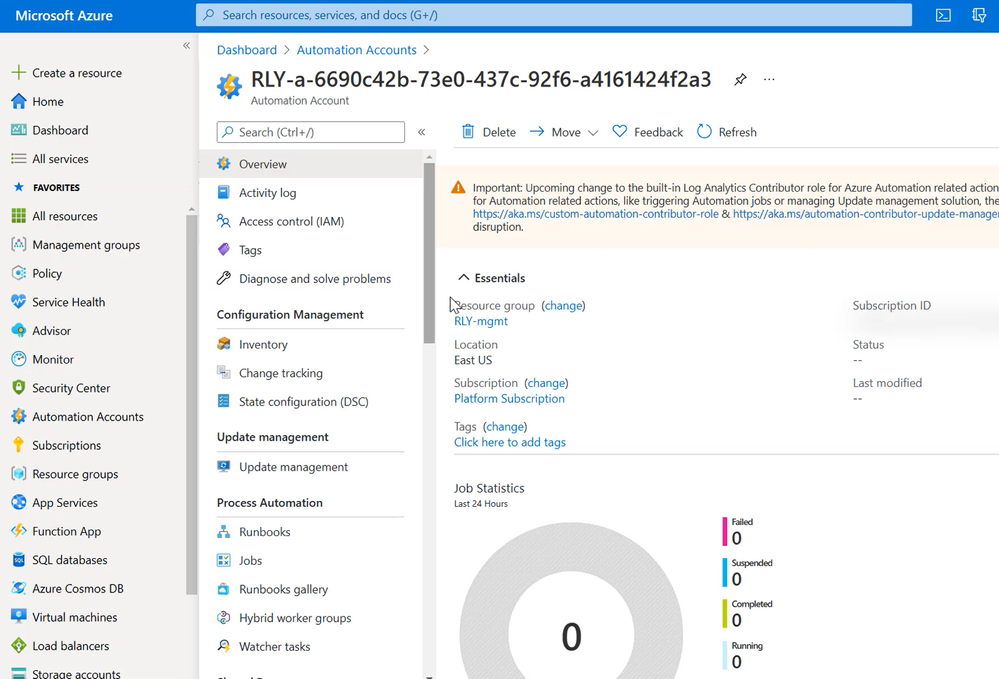Click the Azure Cosmos DB icon
The width and height of the screenshot is (999, 679).
click(18, 589)
